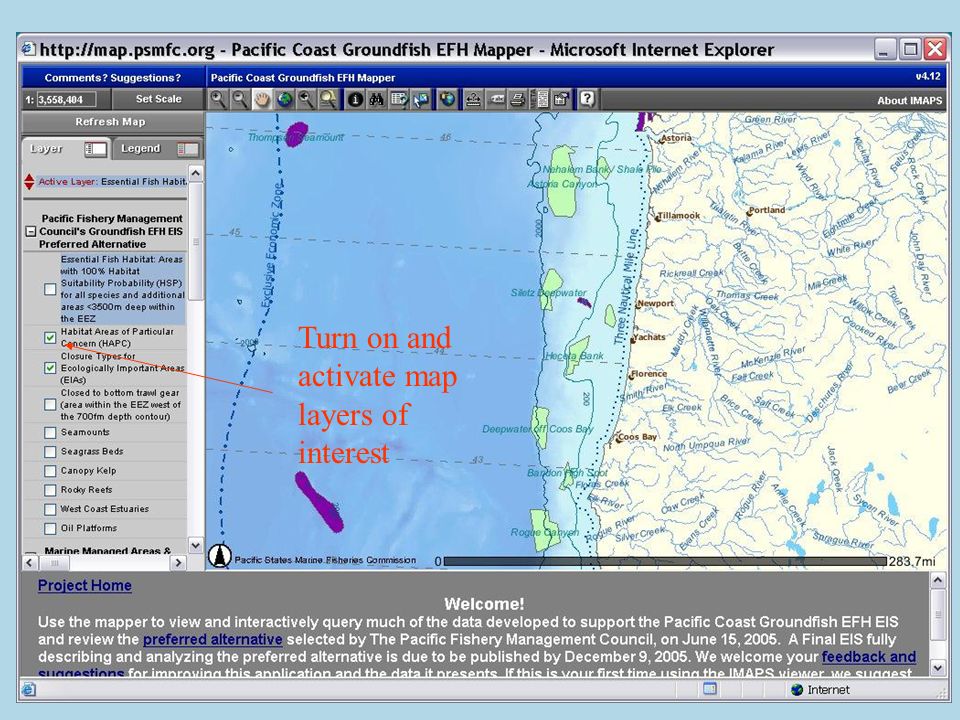Uncheck Habitat Areas of Particular Concern (HAPC)

[50, 337]
